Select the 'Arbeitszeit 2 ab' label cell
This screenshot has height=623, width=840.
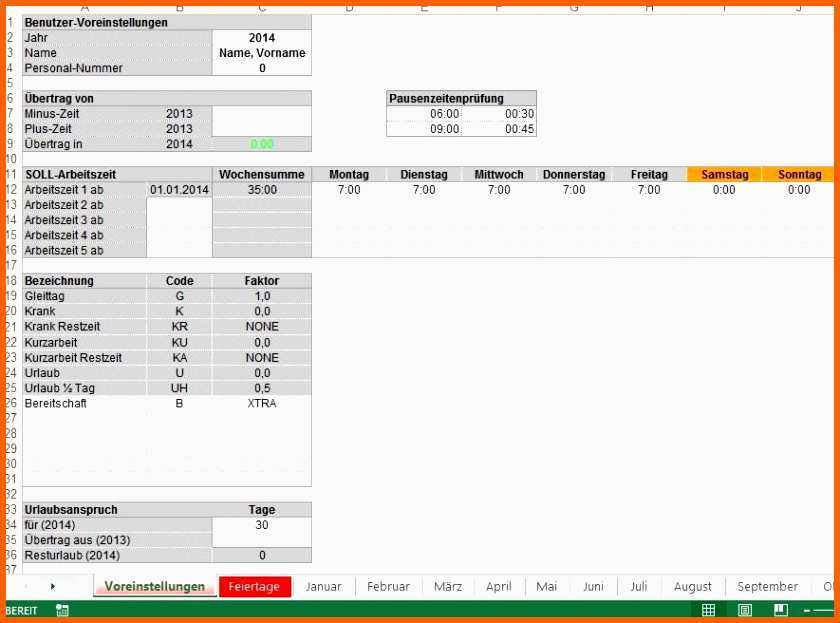(85, 205)
